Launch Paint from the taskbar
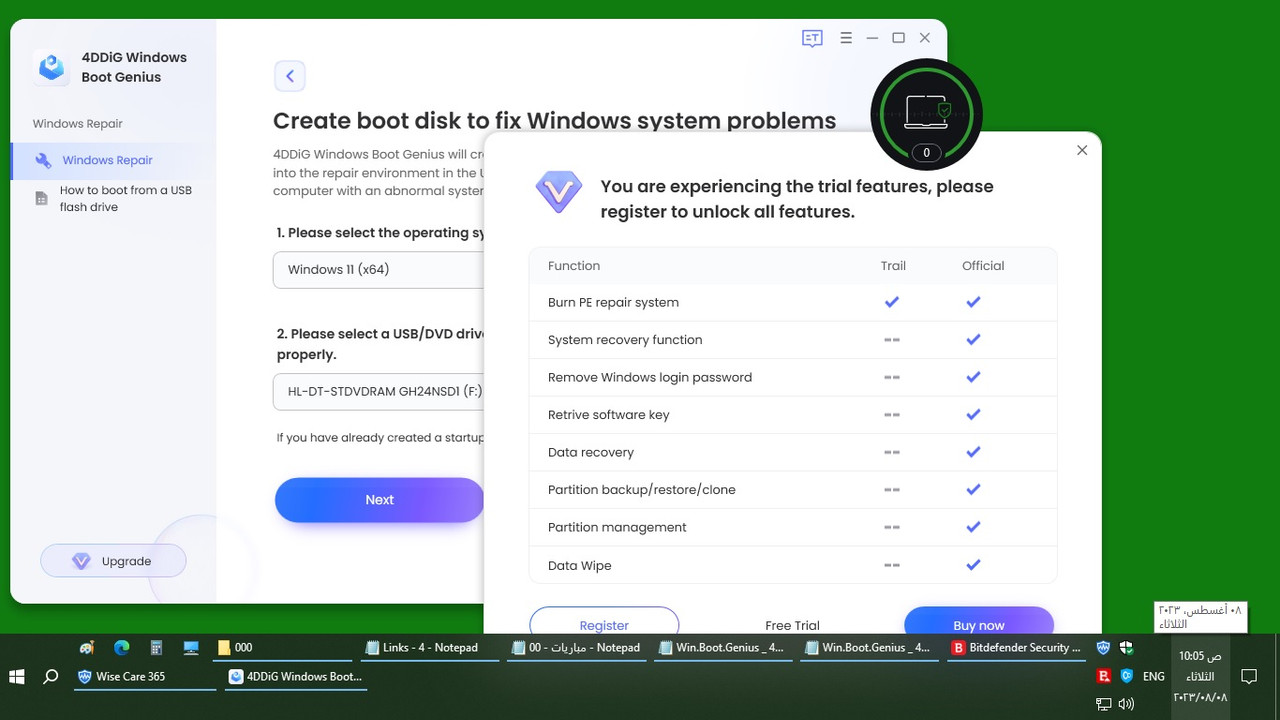 coord(87,648)
